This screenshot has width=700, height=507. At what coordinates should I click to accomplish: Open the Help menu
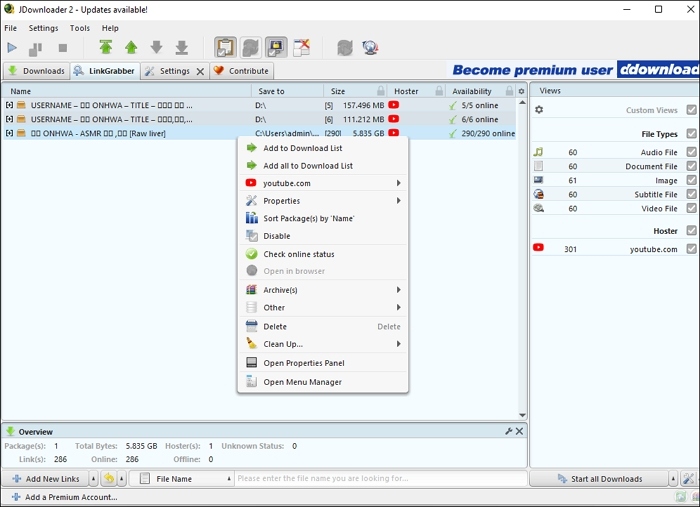[110, 28]
